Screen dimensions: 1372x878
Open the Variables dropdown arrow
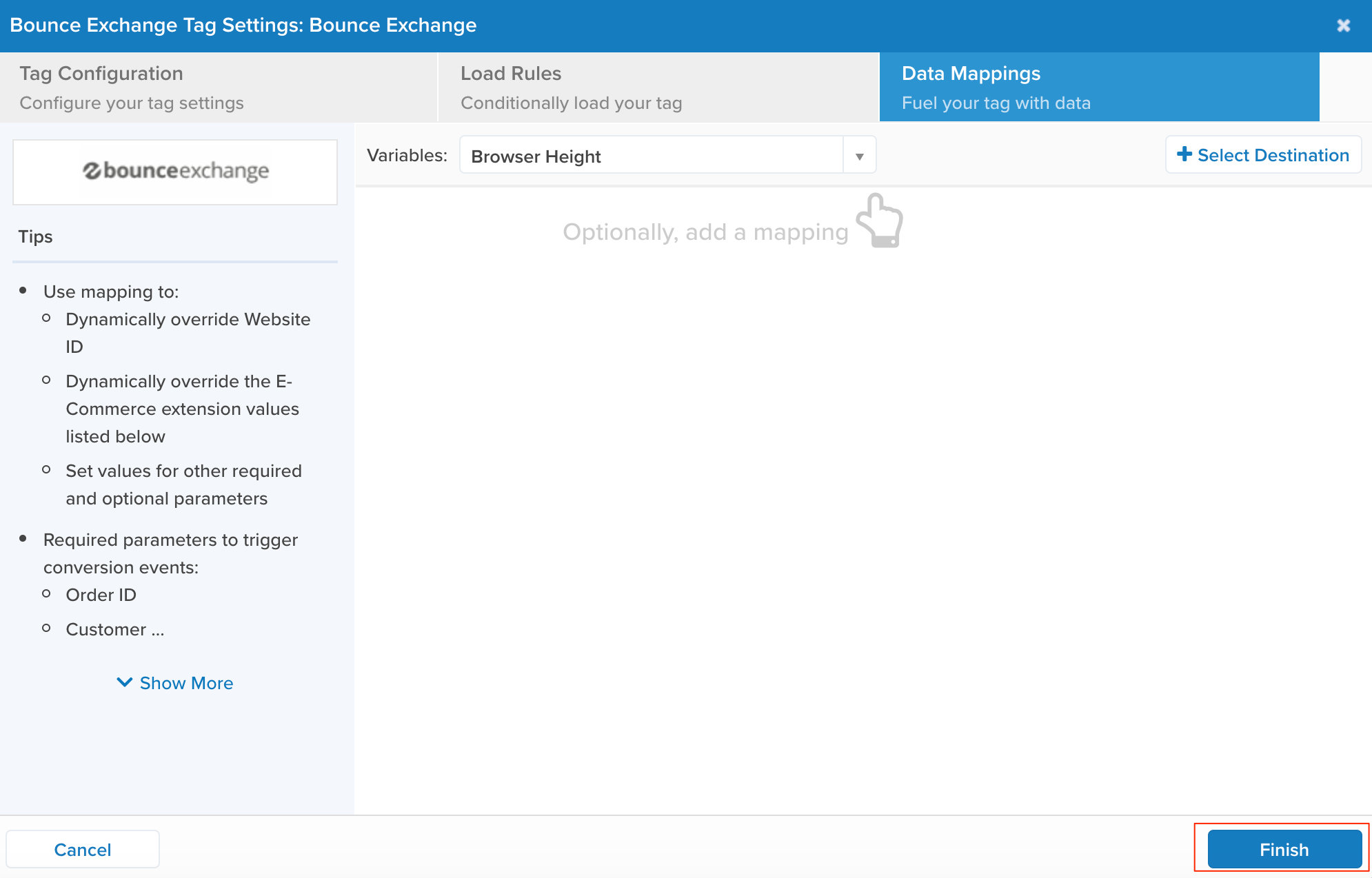tap(859, 156)
